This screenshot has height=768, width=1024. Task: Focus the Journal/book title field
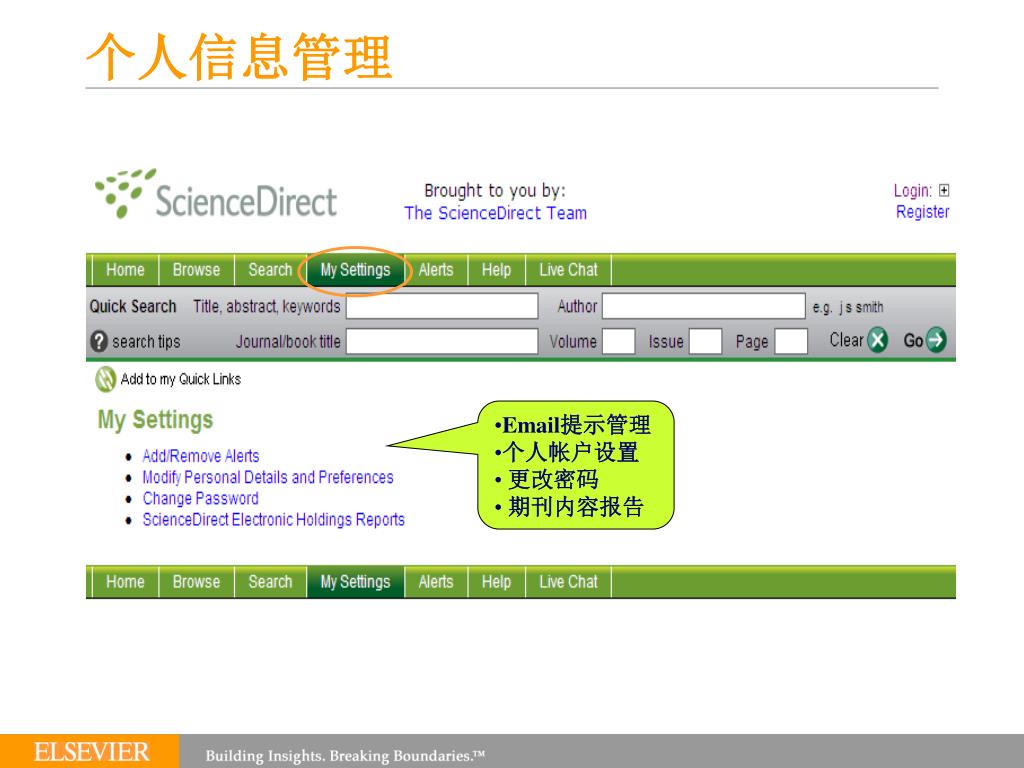pos(442,341)
